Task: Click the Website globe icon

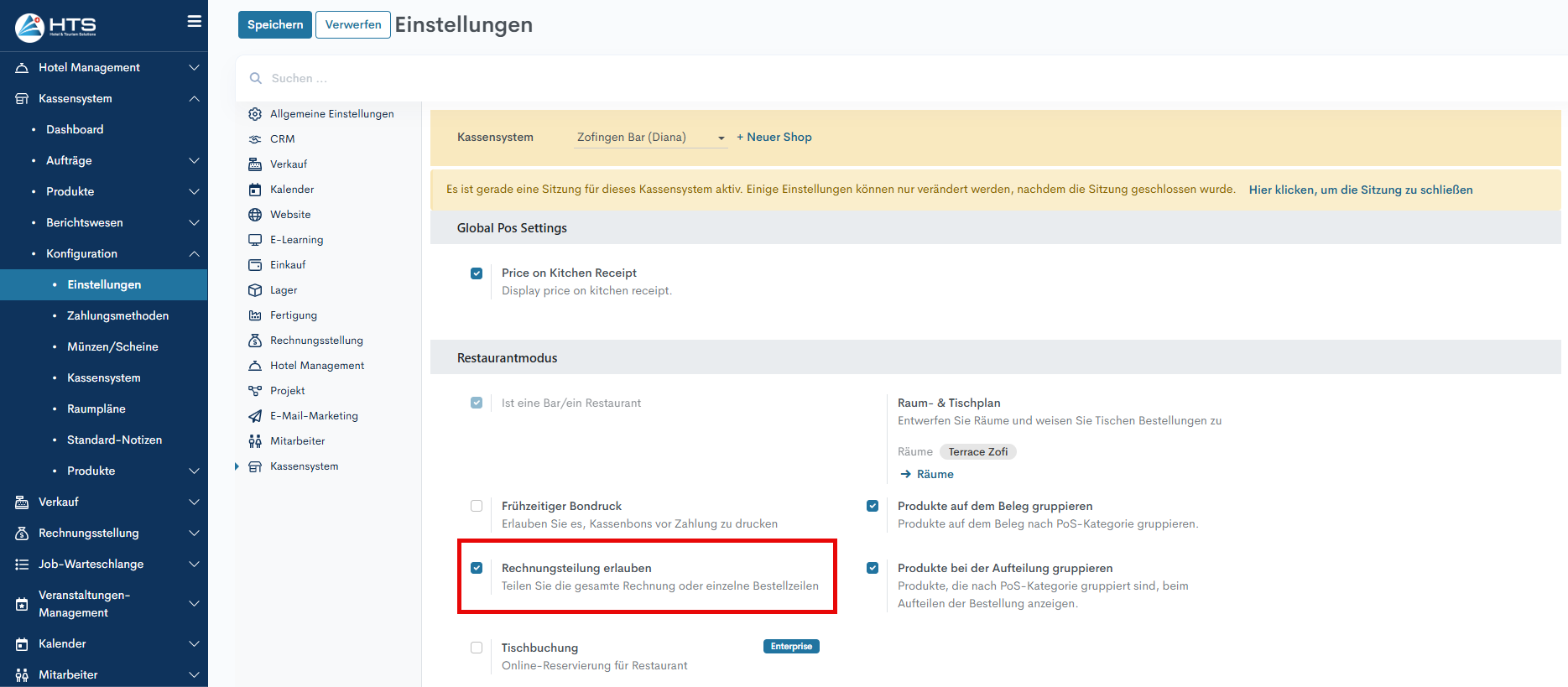Action: pyautogui.click(x=255, y=215)
